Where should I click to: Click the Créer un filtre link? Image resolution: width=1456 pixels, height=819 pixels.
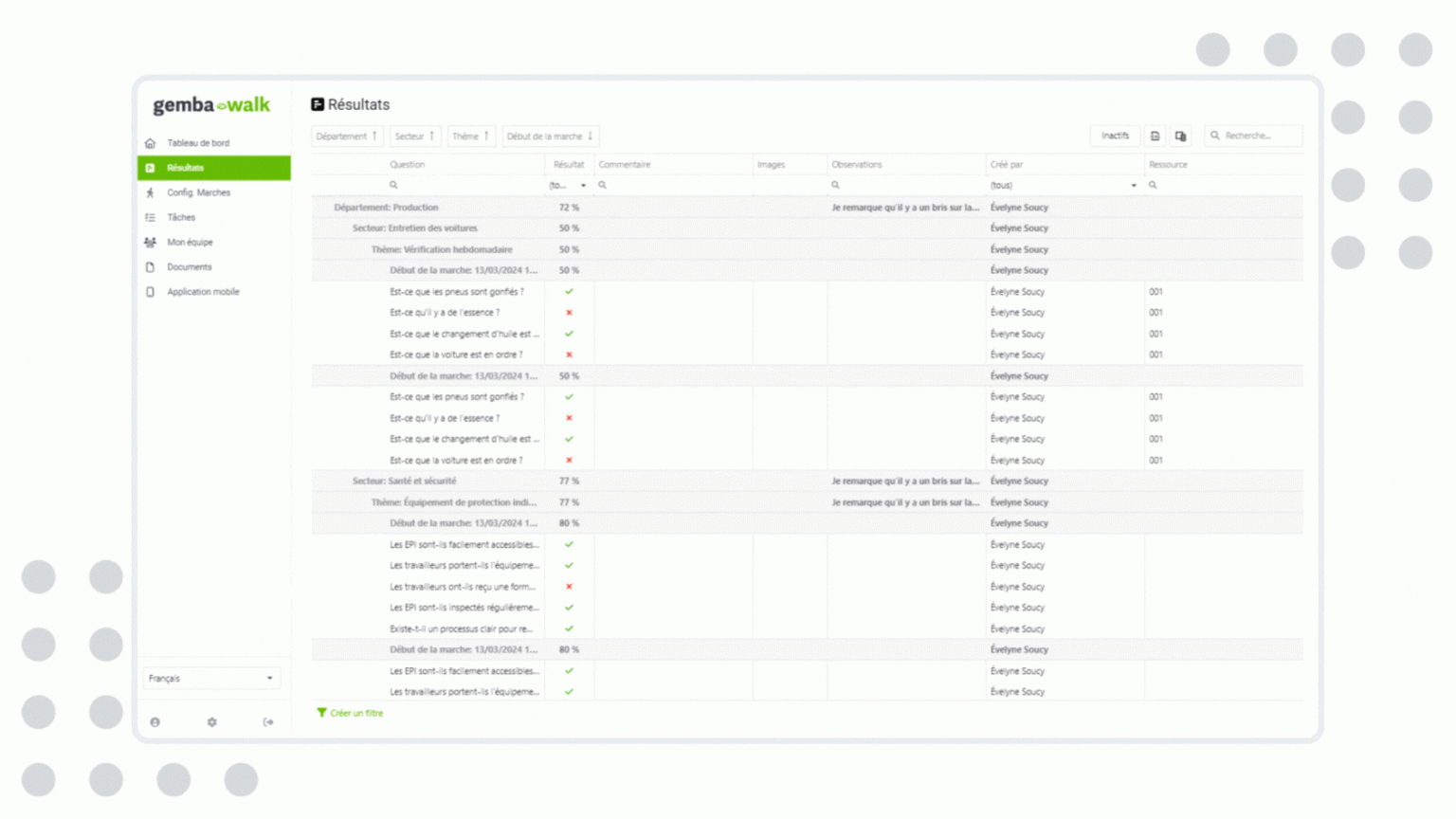(x=356, y=713)
